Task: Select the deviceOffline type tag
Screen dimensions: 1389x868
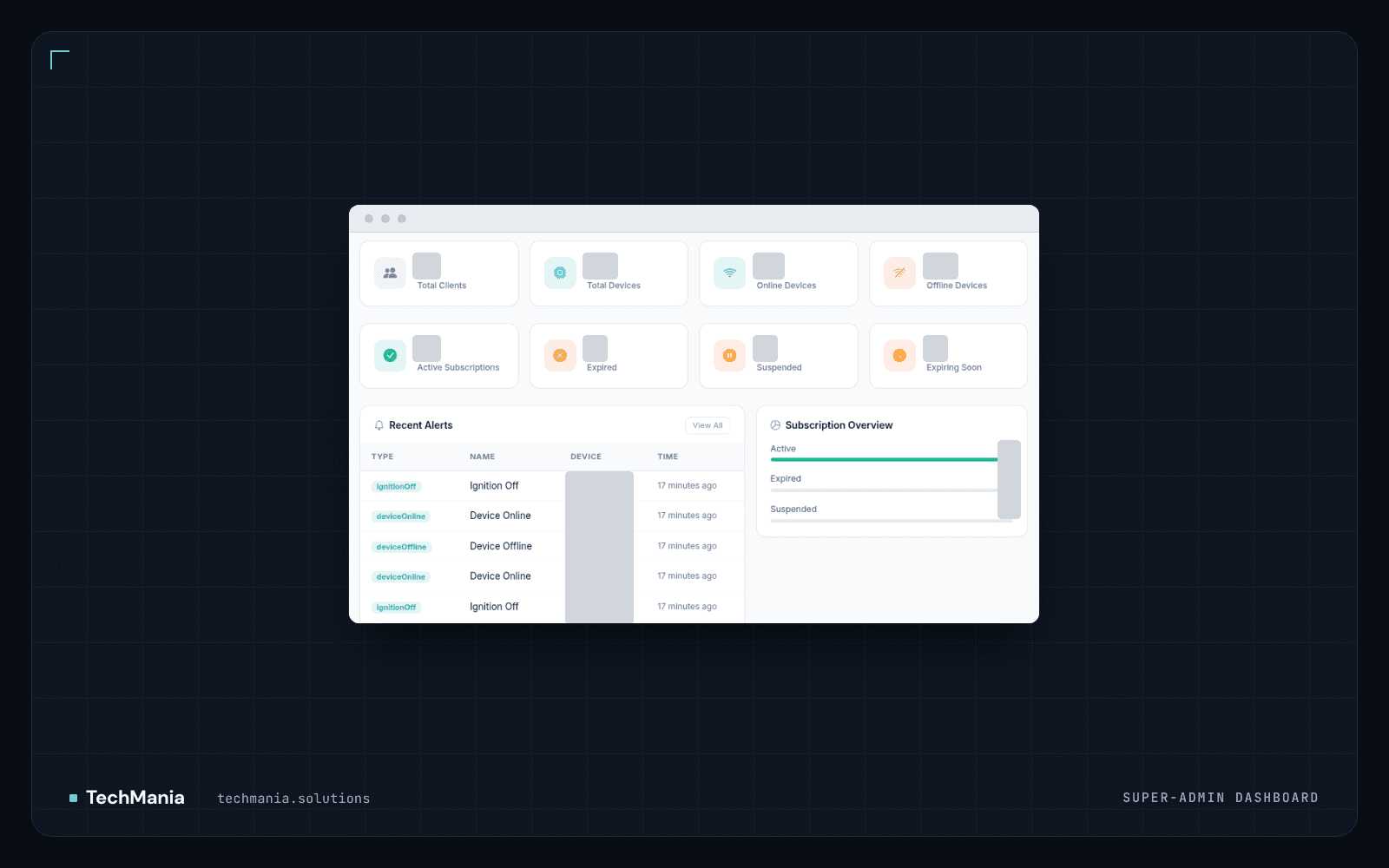Action: pyautogui.click(x=401, y=547)
